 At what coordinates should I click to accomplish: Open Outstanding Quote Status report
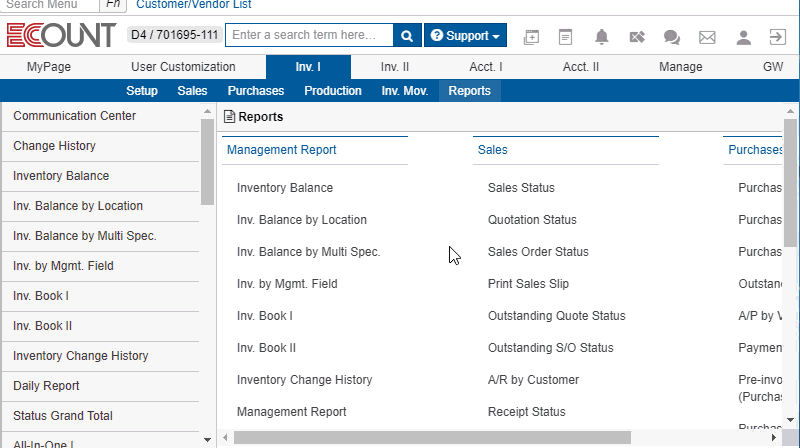[557, 316]
